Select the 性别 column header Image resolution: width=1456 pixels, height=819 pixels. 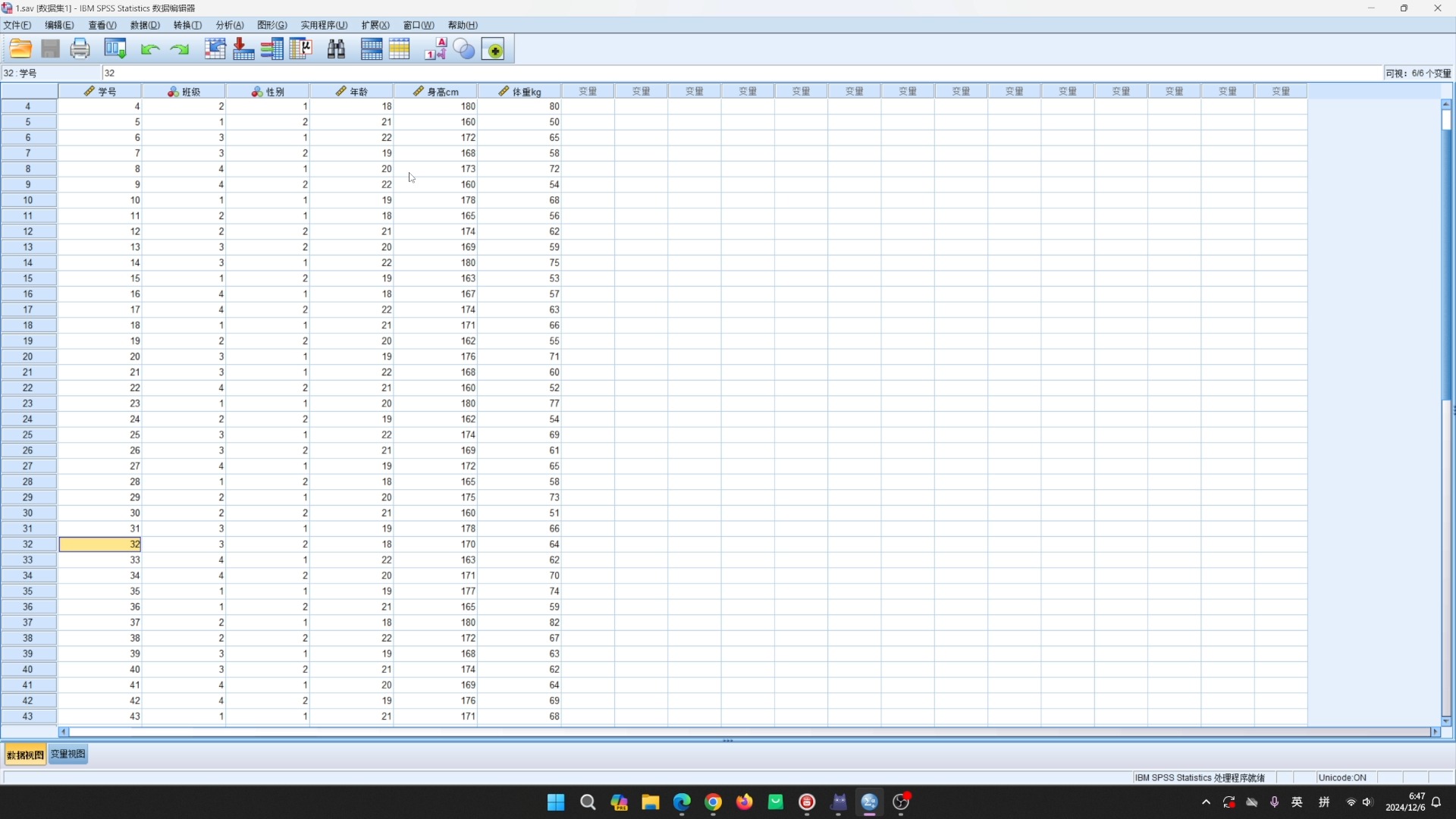click(x=268, y=92)
